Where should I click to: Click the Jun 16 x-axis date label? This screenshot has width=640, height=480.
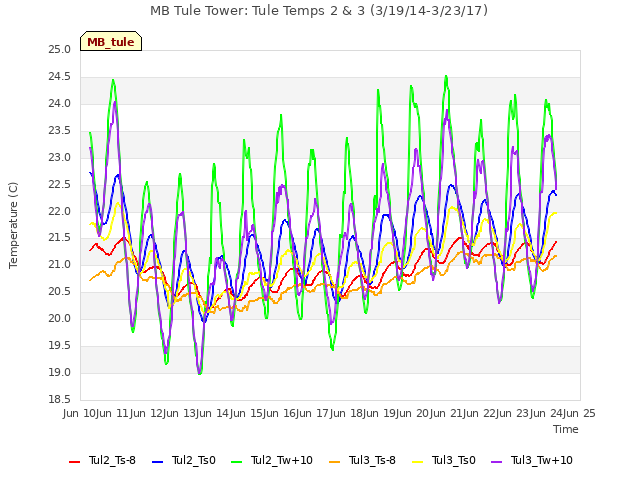coord(280,413)
